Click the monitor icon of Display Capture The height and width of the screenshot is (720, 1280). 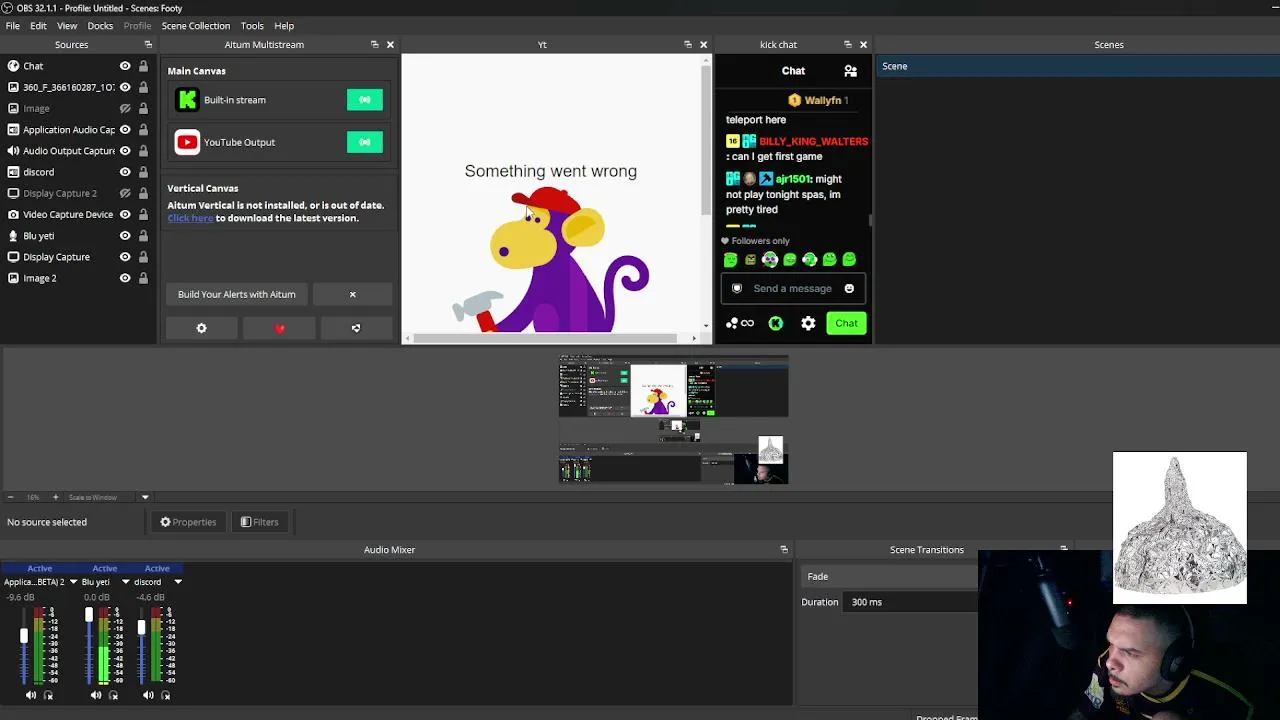coord(13,257)
